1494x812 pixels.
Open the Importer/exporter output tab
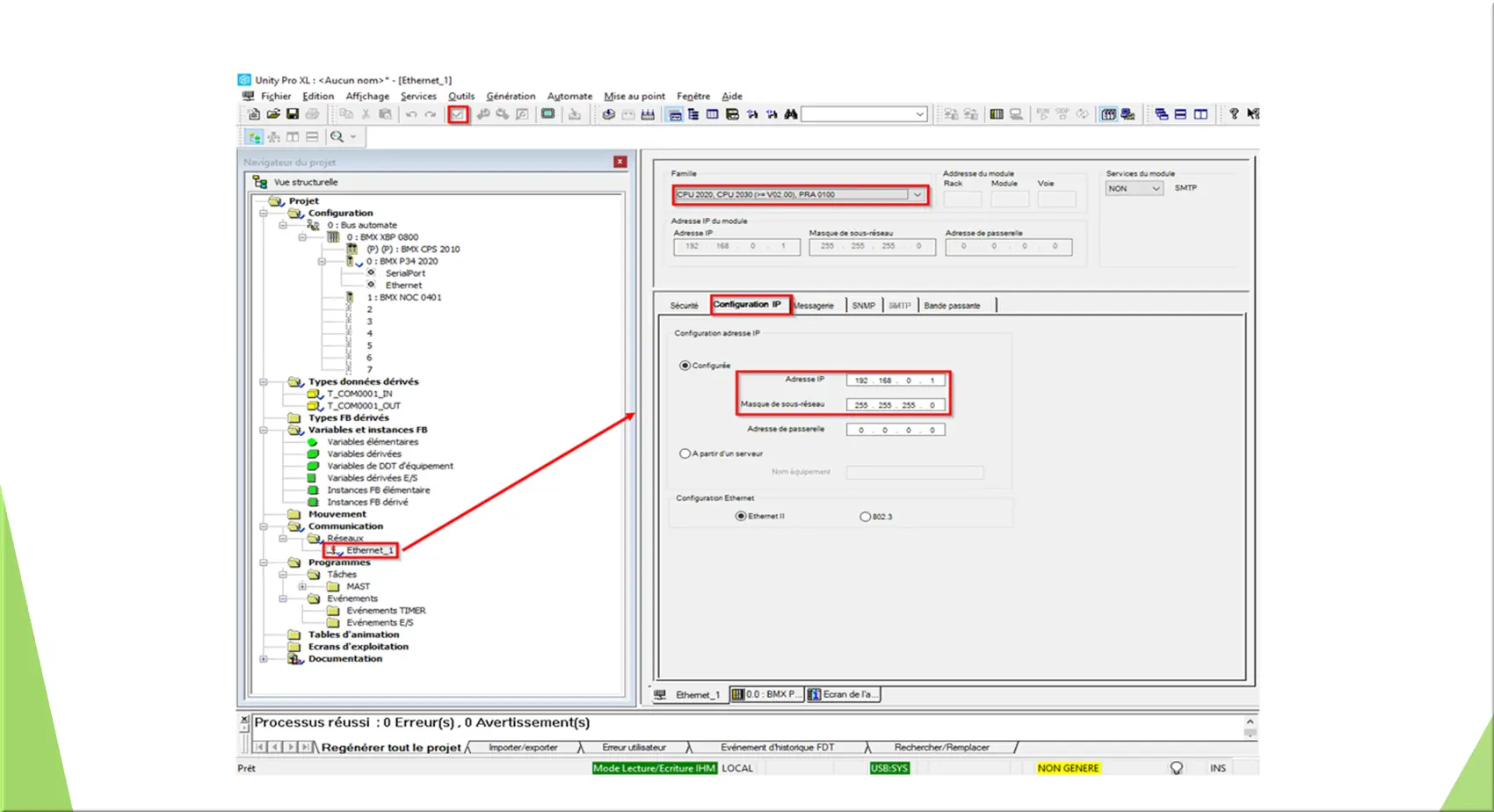point(523,748)
